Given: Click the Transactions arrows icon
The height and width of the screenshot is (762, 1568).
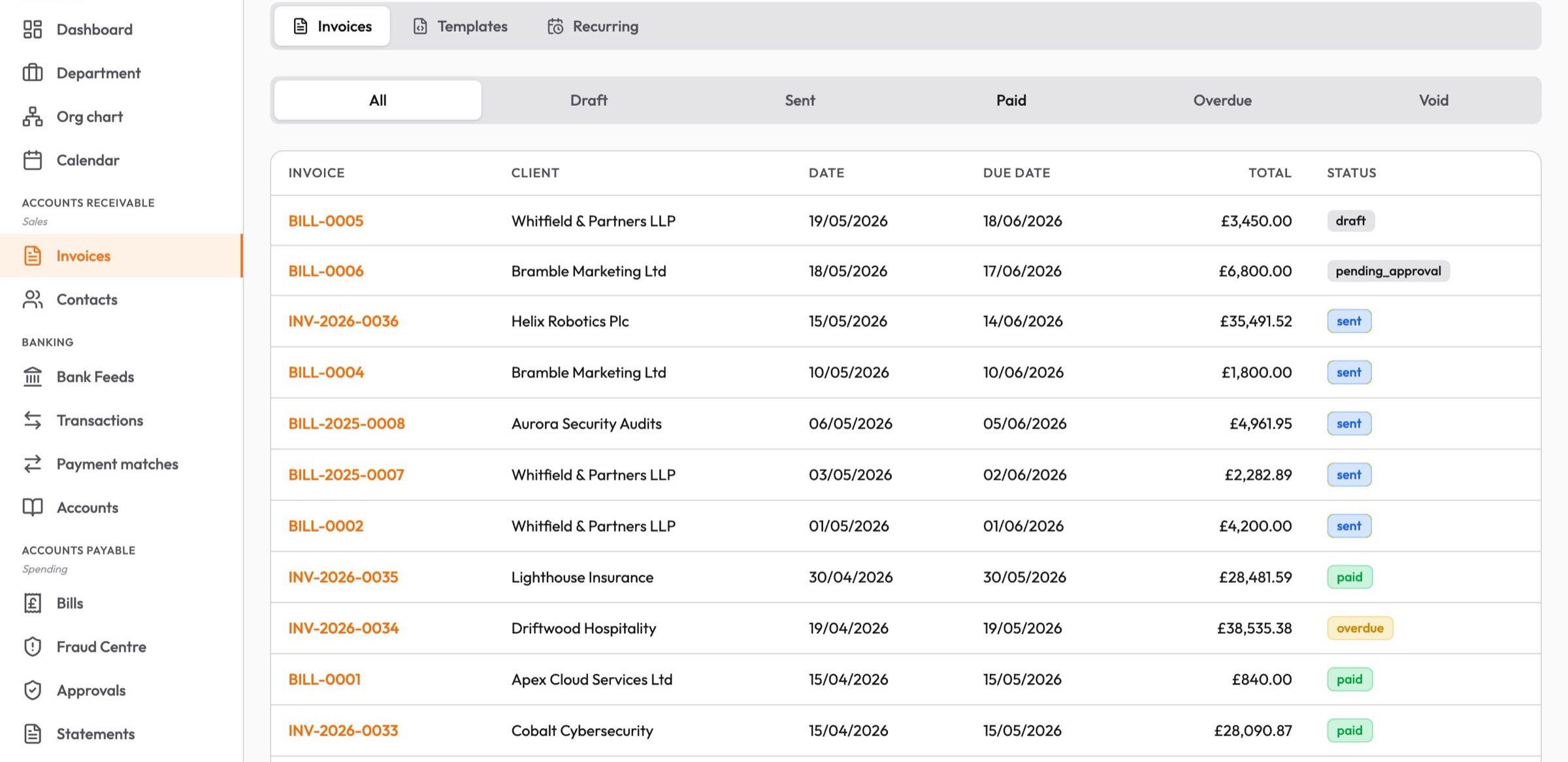Looking at the screenshot, I should coord(33,420).
